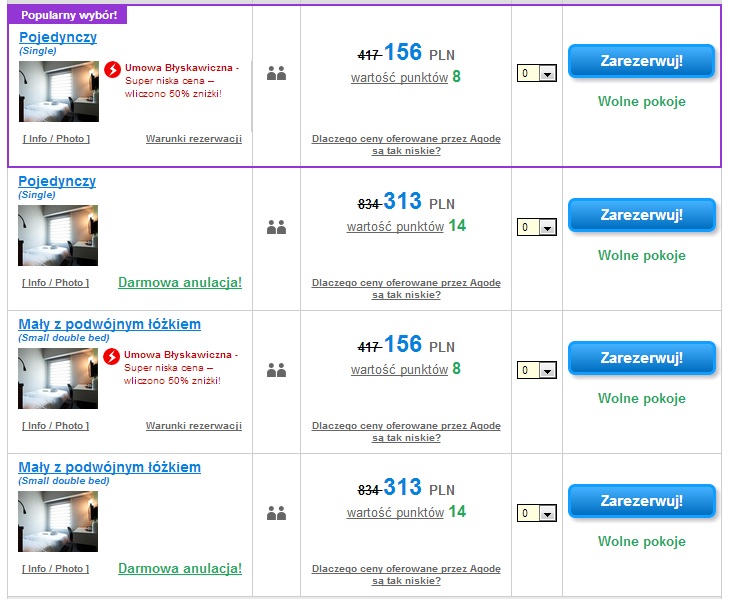
Task: Click the red flash deal icon in the Mały z podwójnym łóżkiem row
Action: tap(111, 357)
